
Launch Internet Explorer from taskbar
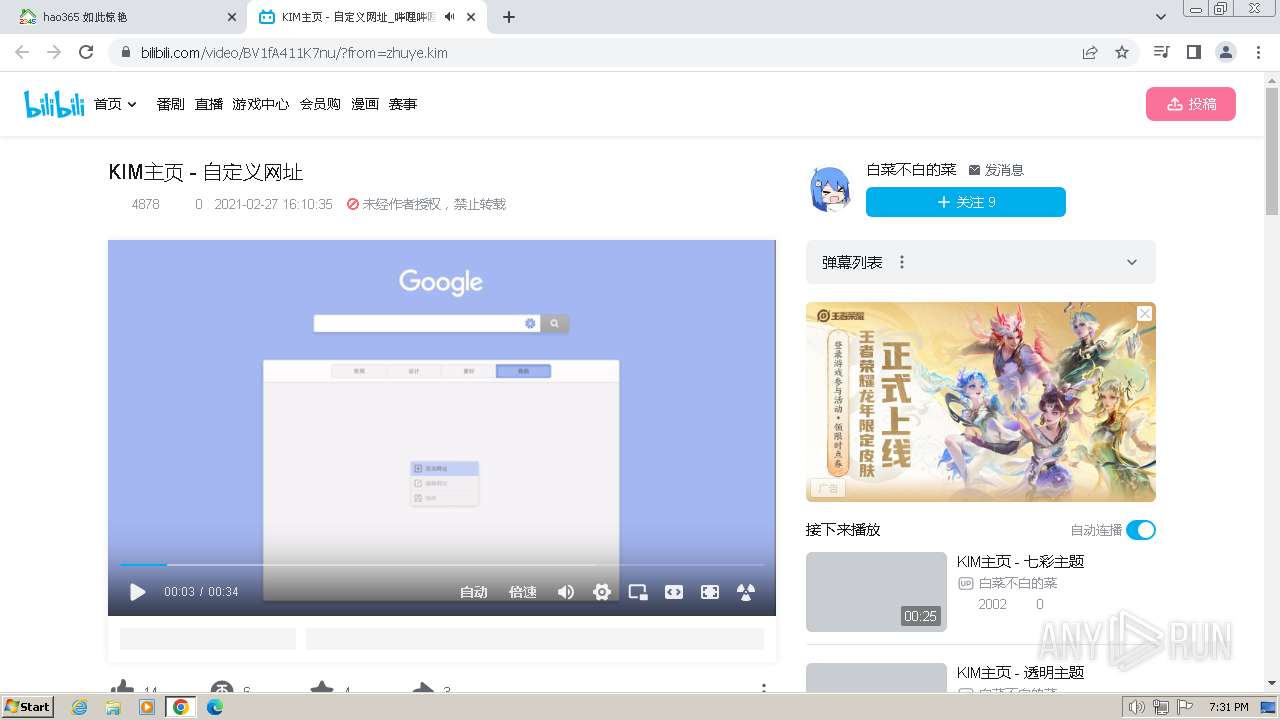79,707
